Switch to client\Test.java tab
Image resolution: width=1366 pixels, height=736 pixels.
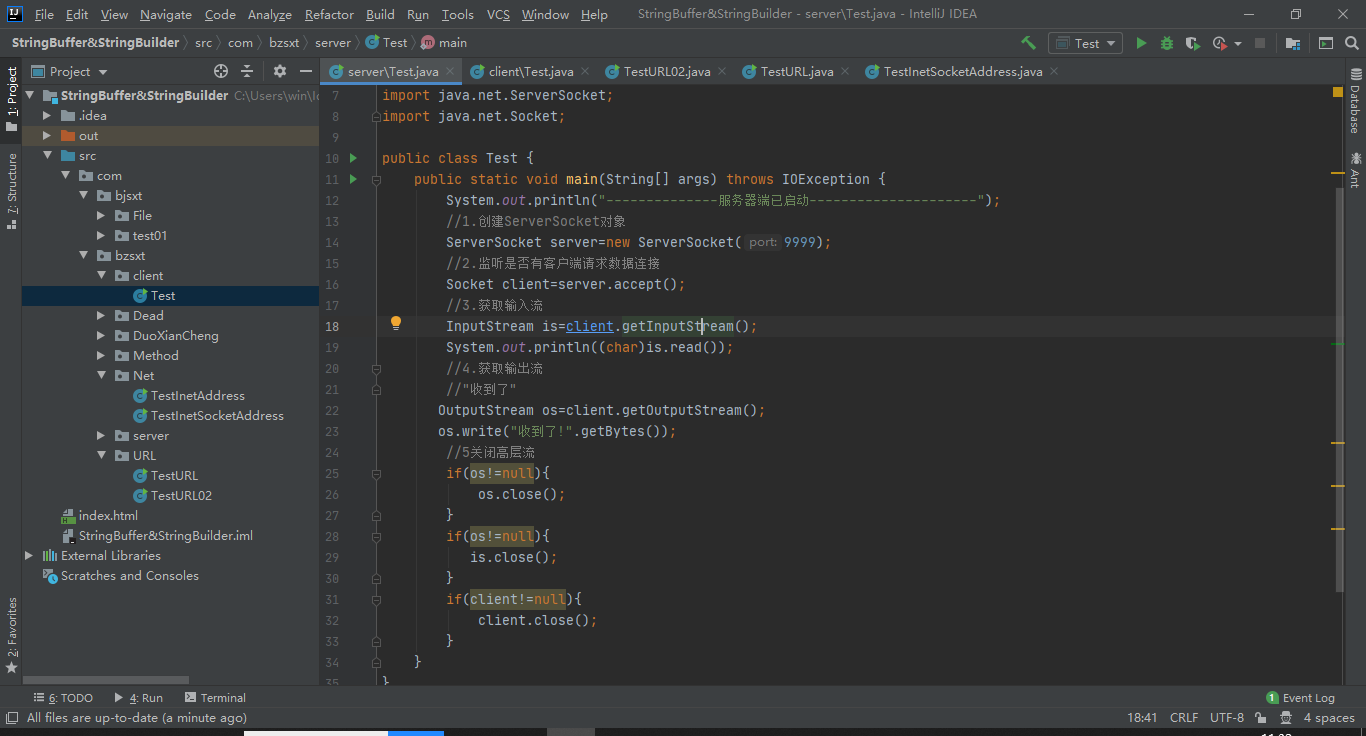pos(530,72)
